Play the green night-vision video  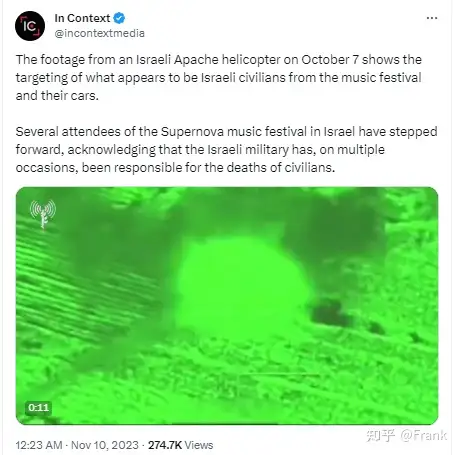[227, 306]
